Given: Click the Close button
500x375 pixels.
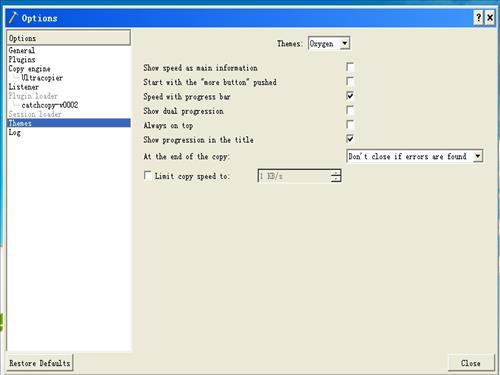Looking at the screenshot, I should pyautogui.click(x=471, y=363).
